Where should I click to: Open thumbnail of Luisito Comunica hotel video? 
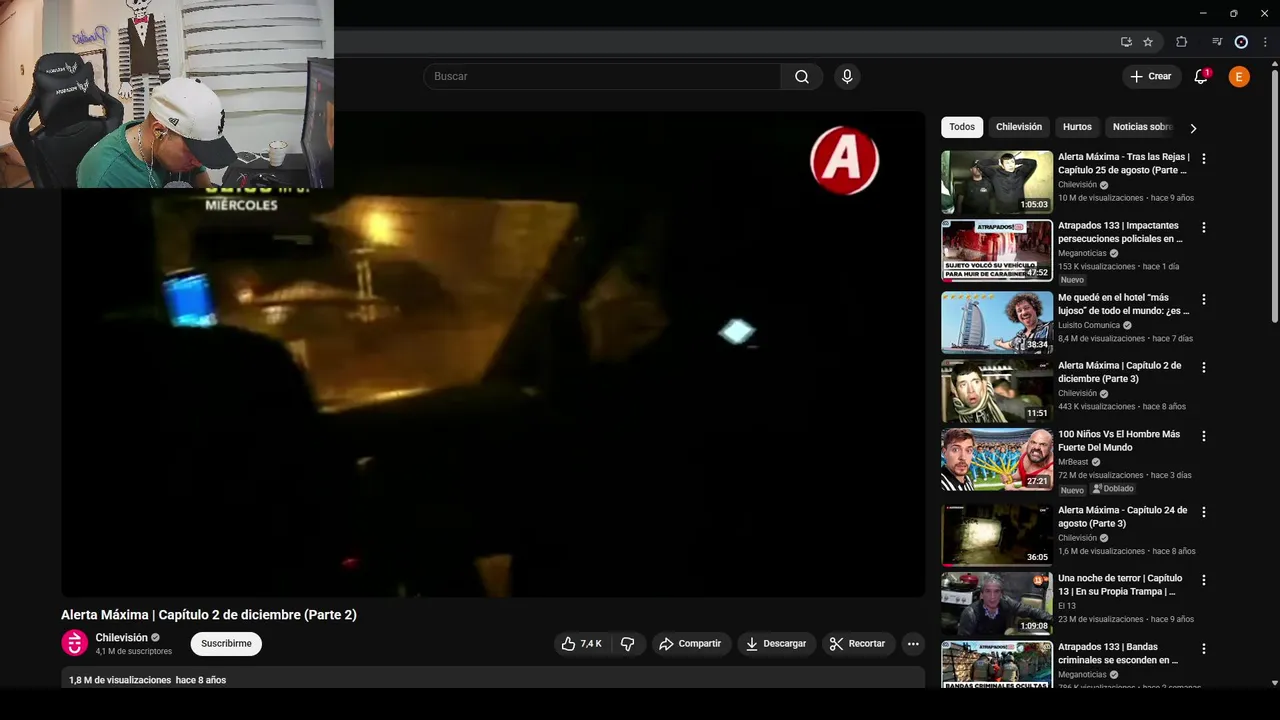click(x=996, y=322)
